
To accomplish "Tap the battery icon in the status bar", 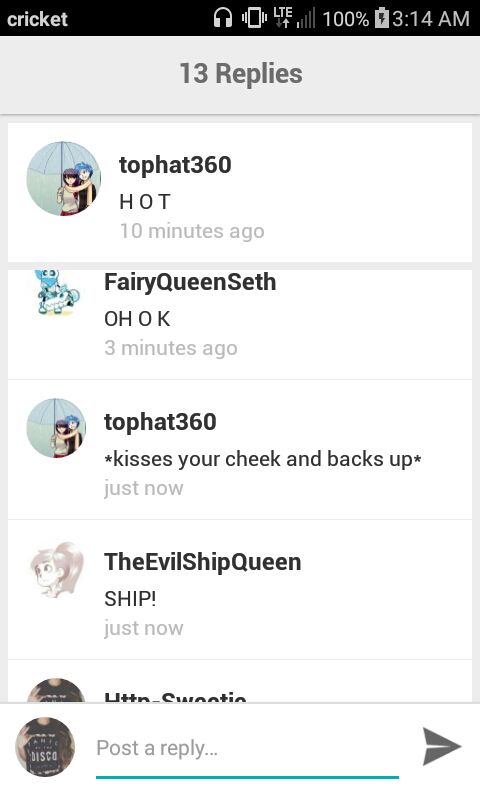I will point(382,18).
